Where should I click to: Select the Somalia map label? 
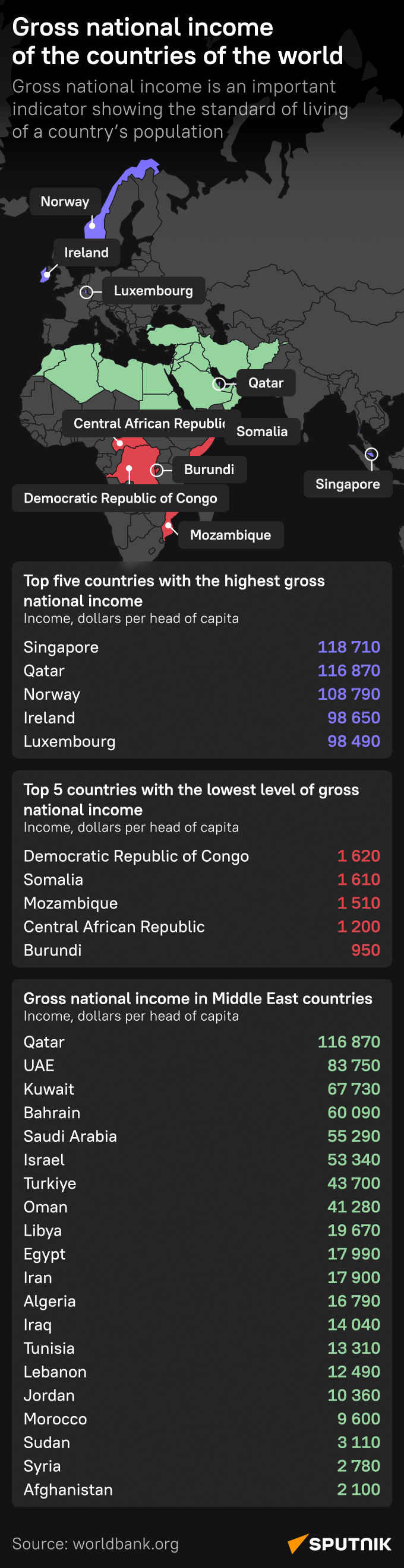(262, 431)
